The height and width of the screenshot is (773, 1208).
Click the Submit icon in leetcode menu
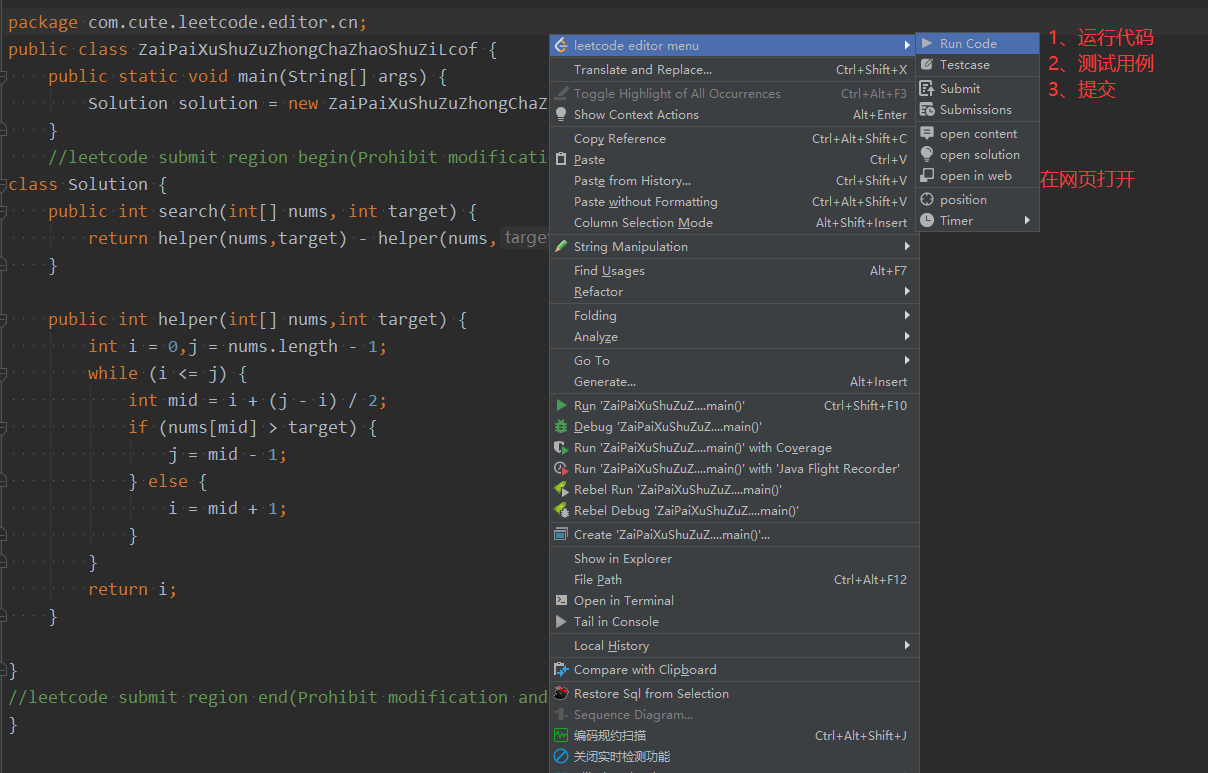tap(958, 88)
